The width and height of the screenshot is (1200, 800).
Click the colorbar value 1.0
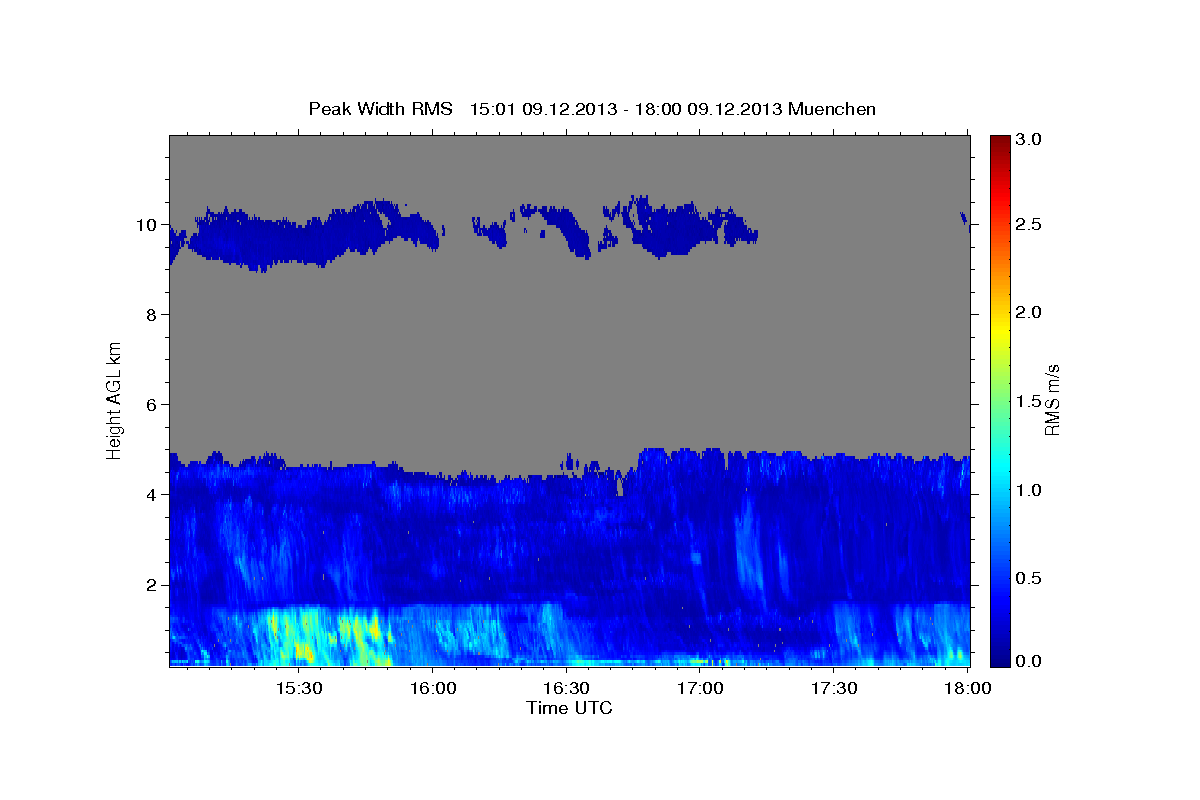[x=1030, y=491]
